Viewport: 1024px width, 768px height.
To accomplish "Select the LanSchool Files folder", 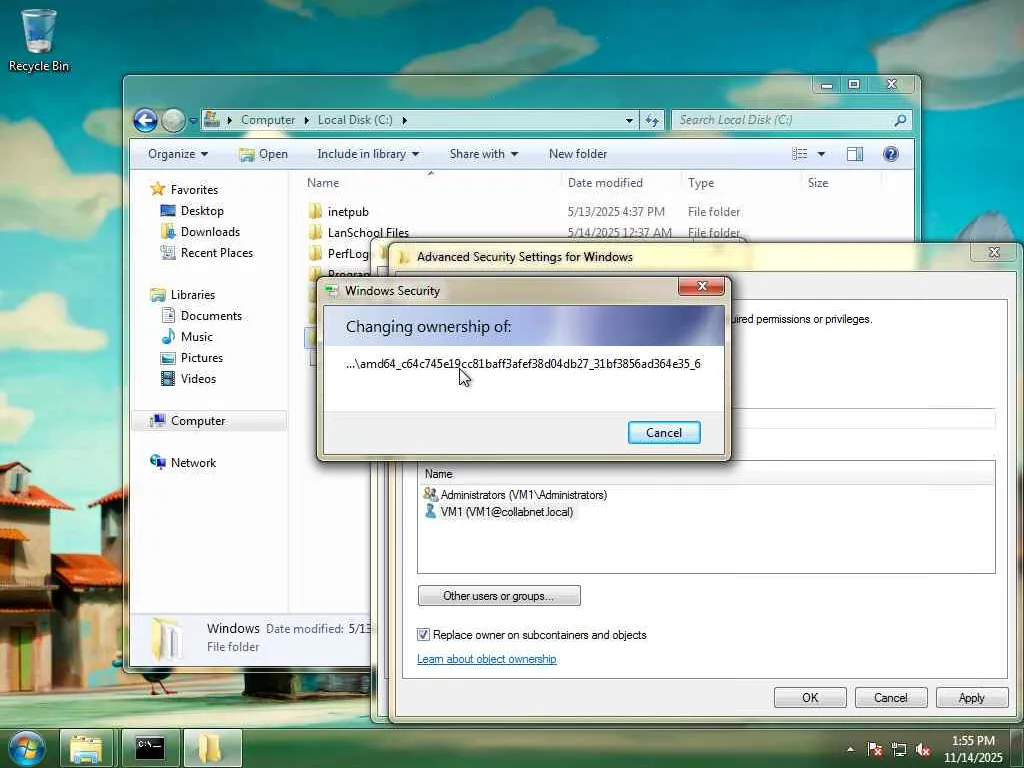I will click(368, 232).
